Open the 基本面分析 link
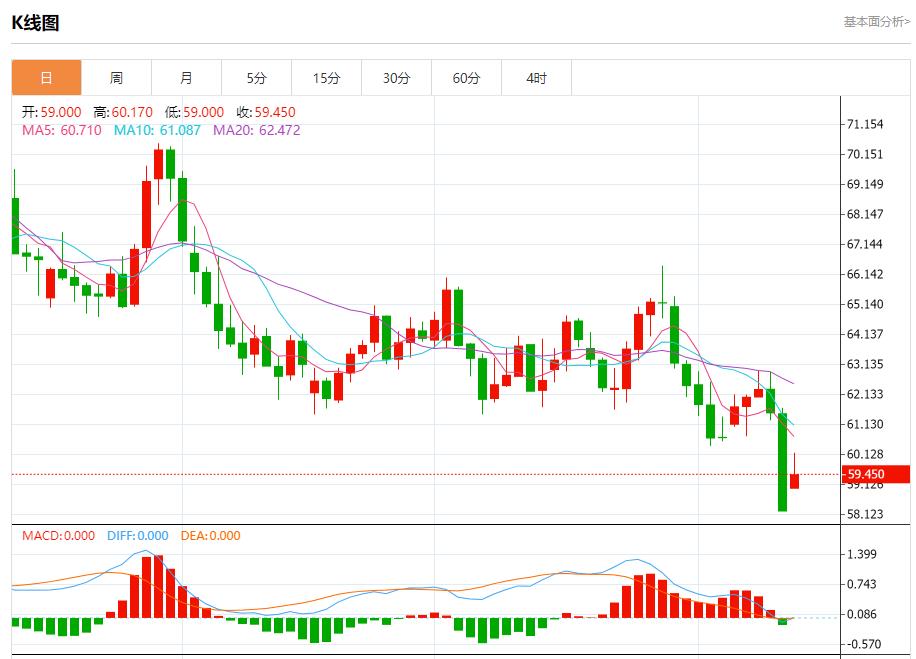916x659 pixels. 876,21
